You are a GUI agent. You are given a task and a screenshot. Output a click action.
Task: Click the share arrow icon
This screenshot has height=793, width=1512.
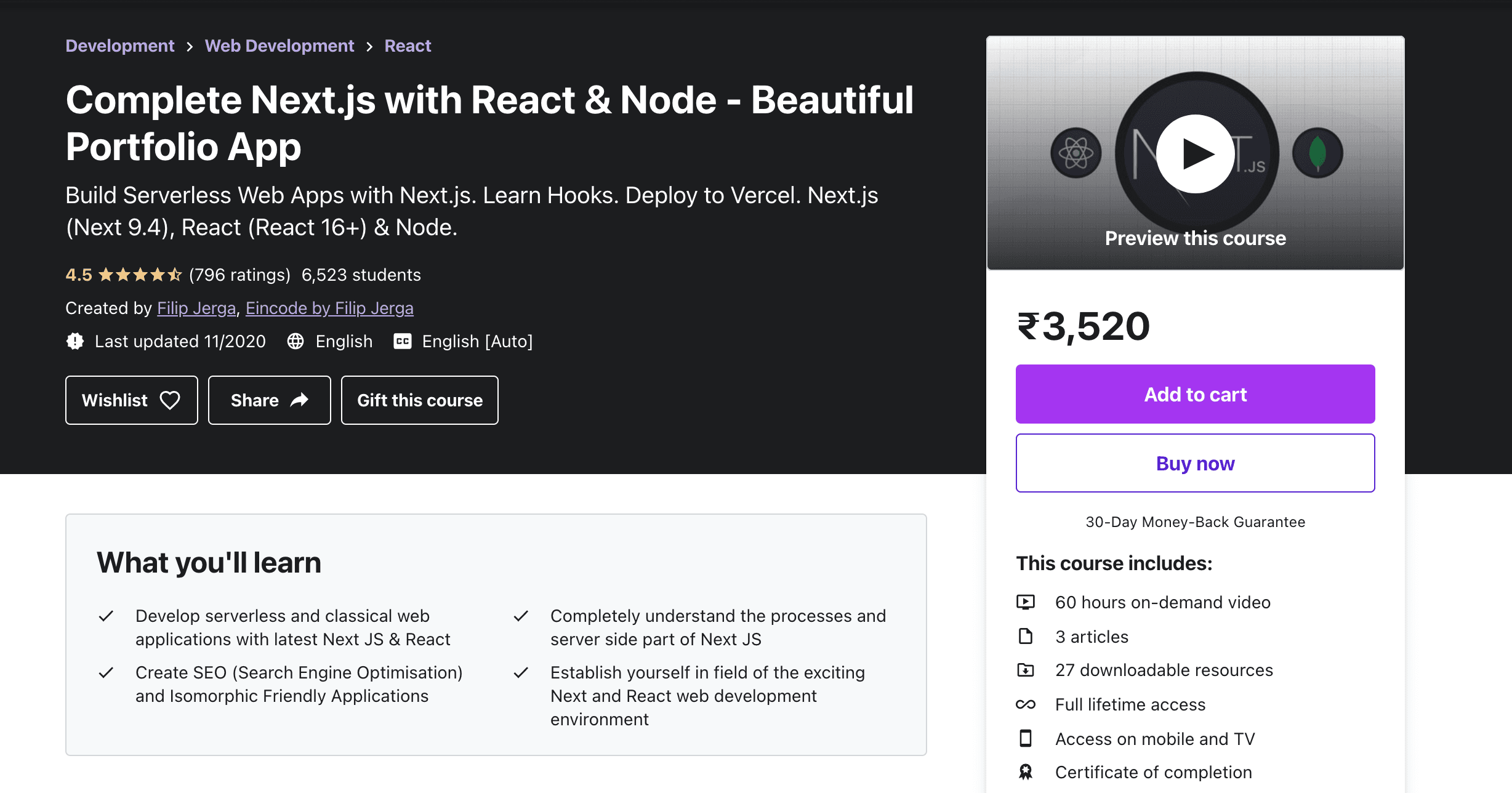(300, 400)
